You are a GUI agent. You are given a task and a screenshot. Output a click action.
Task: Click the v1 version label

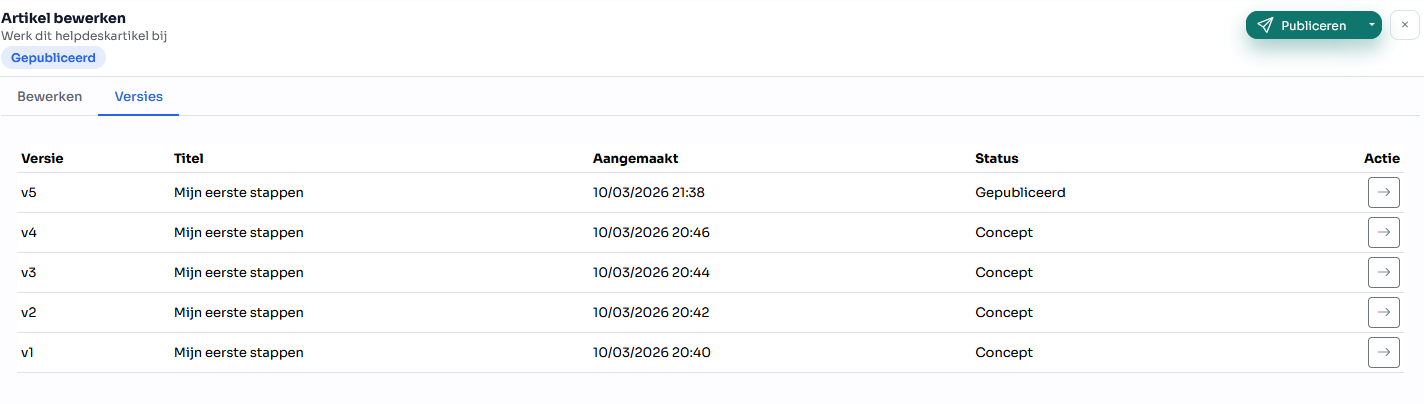click(29, 352)
